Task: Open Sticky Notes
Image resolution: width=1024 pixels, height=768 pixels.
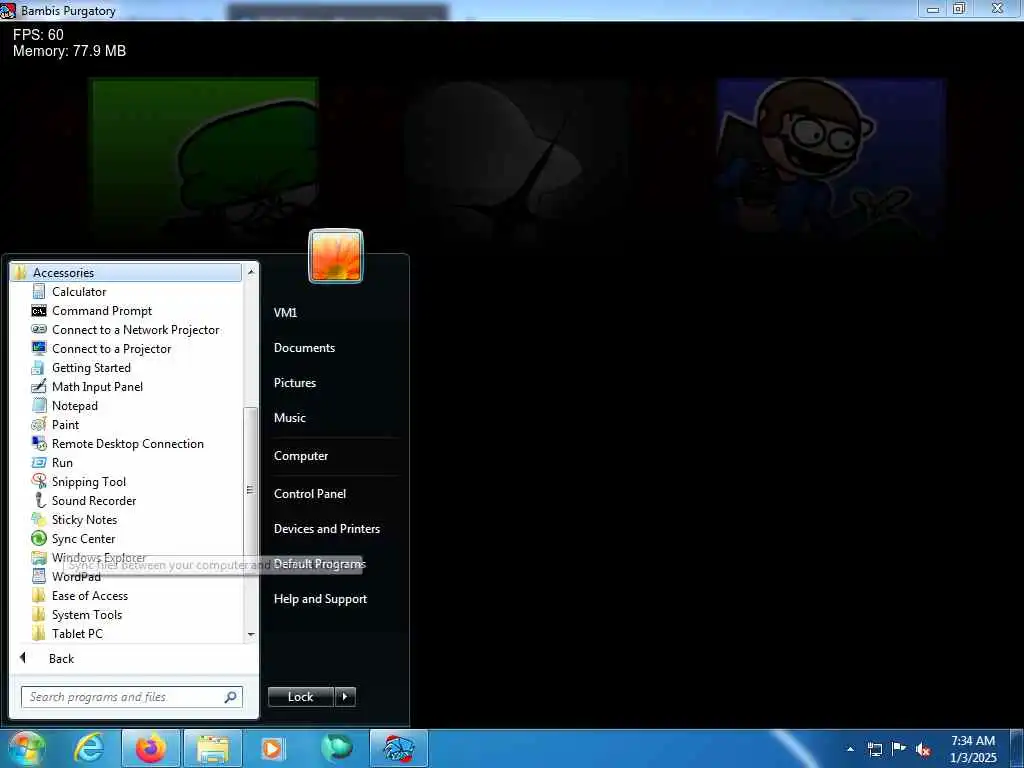Action: pyautogui.click(x=84, y=519)
